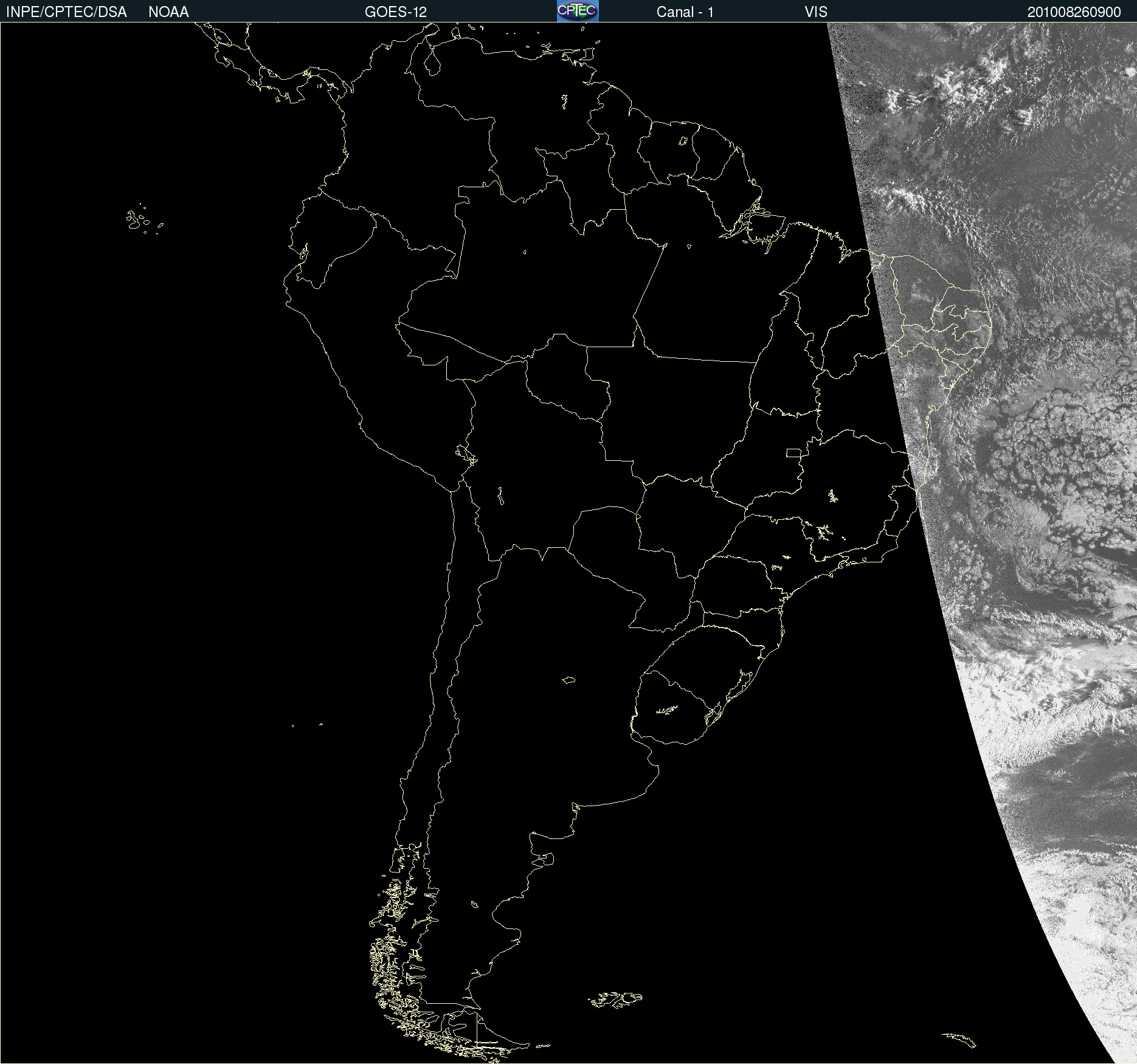The height and width of the screenshot is (1064, 1137).
Task: Select the VIS channel label
Action: tap(816, 12)
